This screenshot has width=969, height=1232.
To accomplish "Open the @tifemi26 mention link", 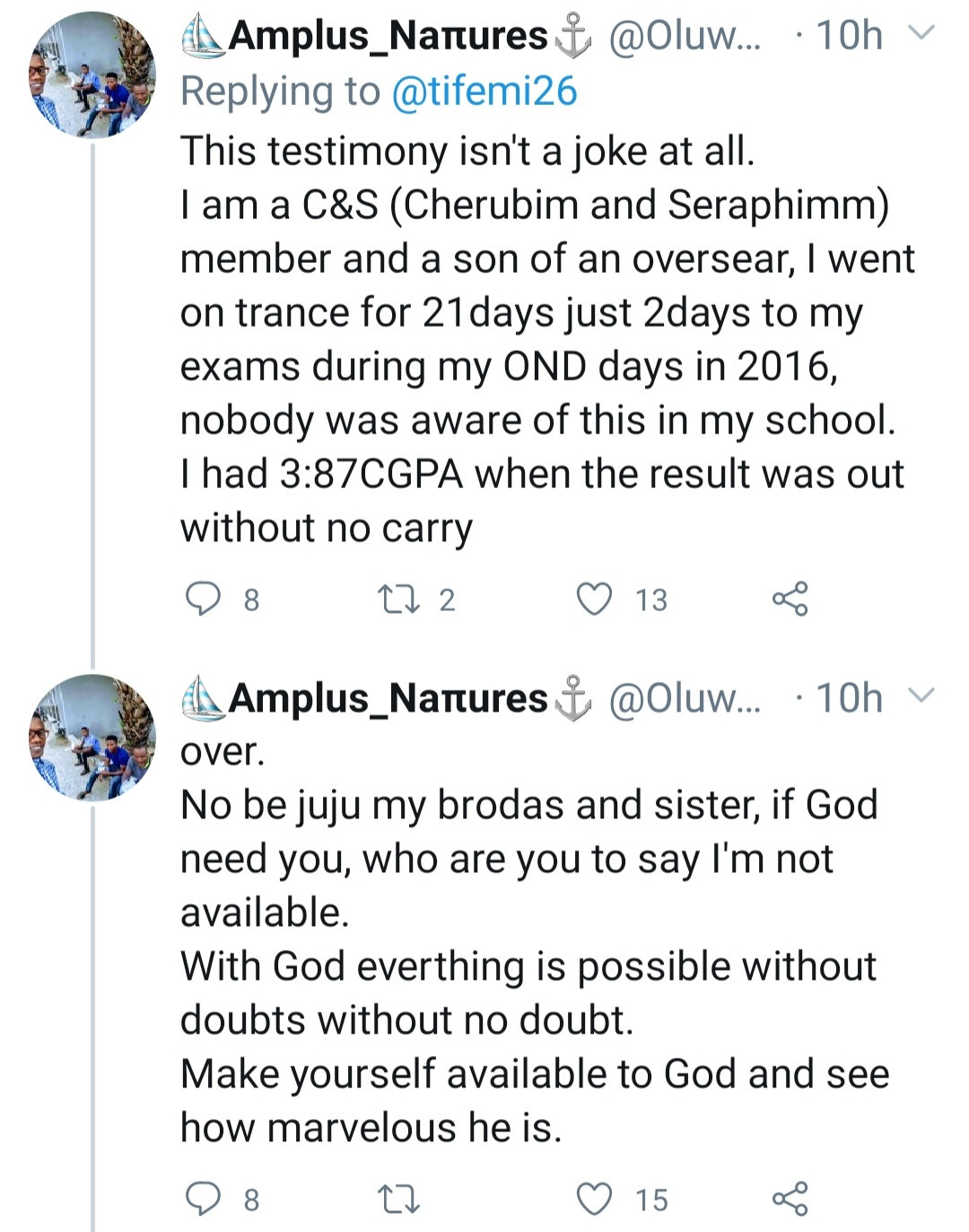I will pos(484,92).
